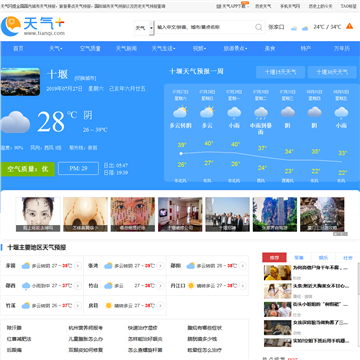Click the 中雨到暴雨 forecast icon
Screen dimensions: 360x360
point(261,113)
